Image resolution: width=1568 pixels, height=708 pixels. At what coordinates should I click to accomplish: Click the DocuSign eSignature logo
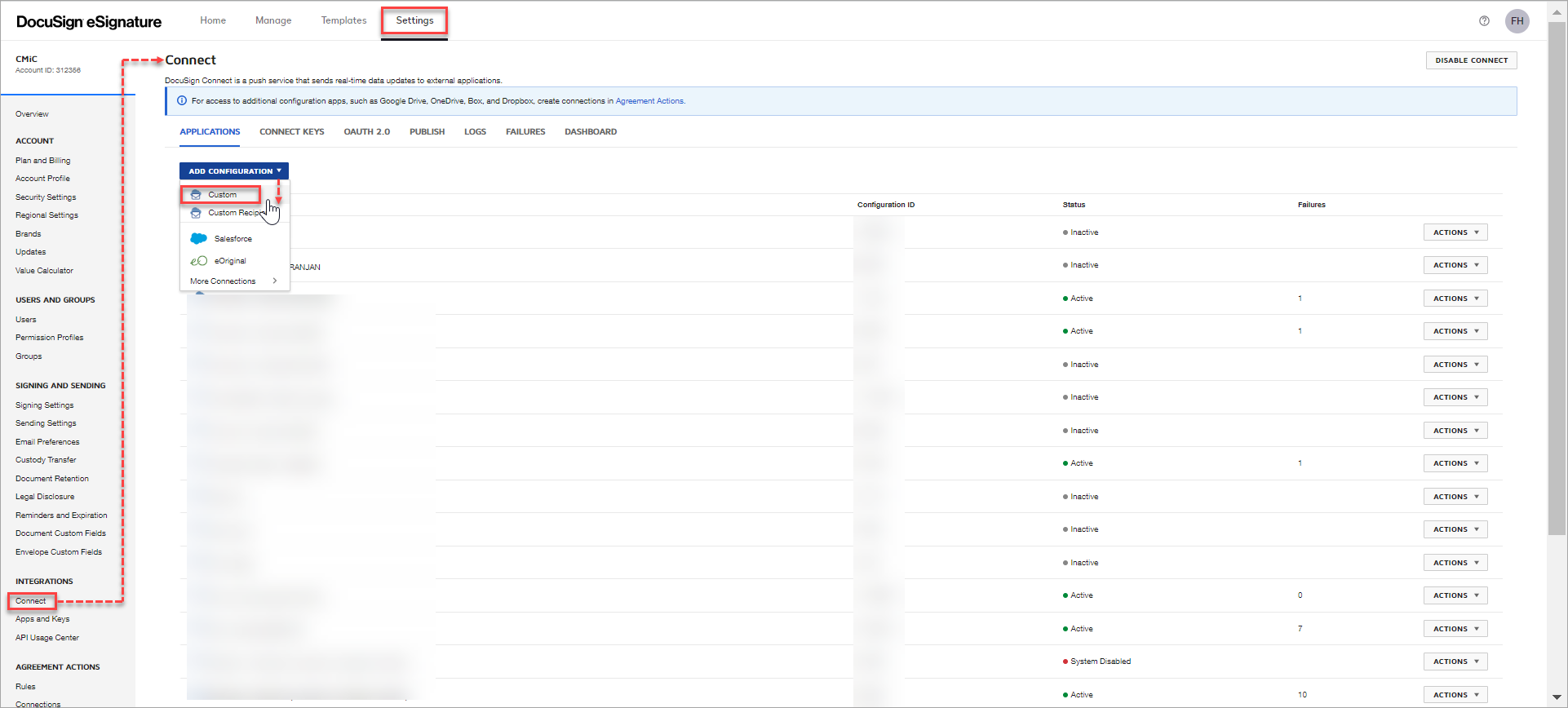tap(89, 22)
